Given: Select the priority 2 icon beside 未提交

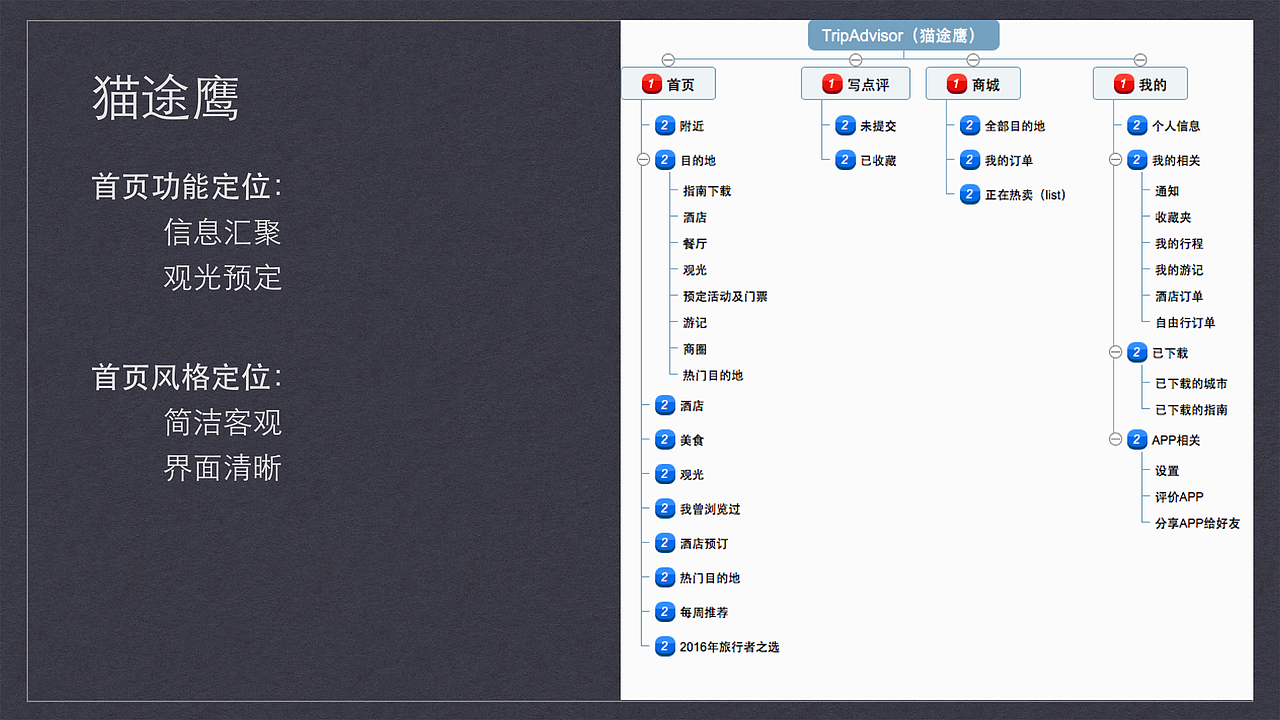Looking at the screenshot, I should (x=845, y=126).
